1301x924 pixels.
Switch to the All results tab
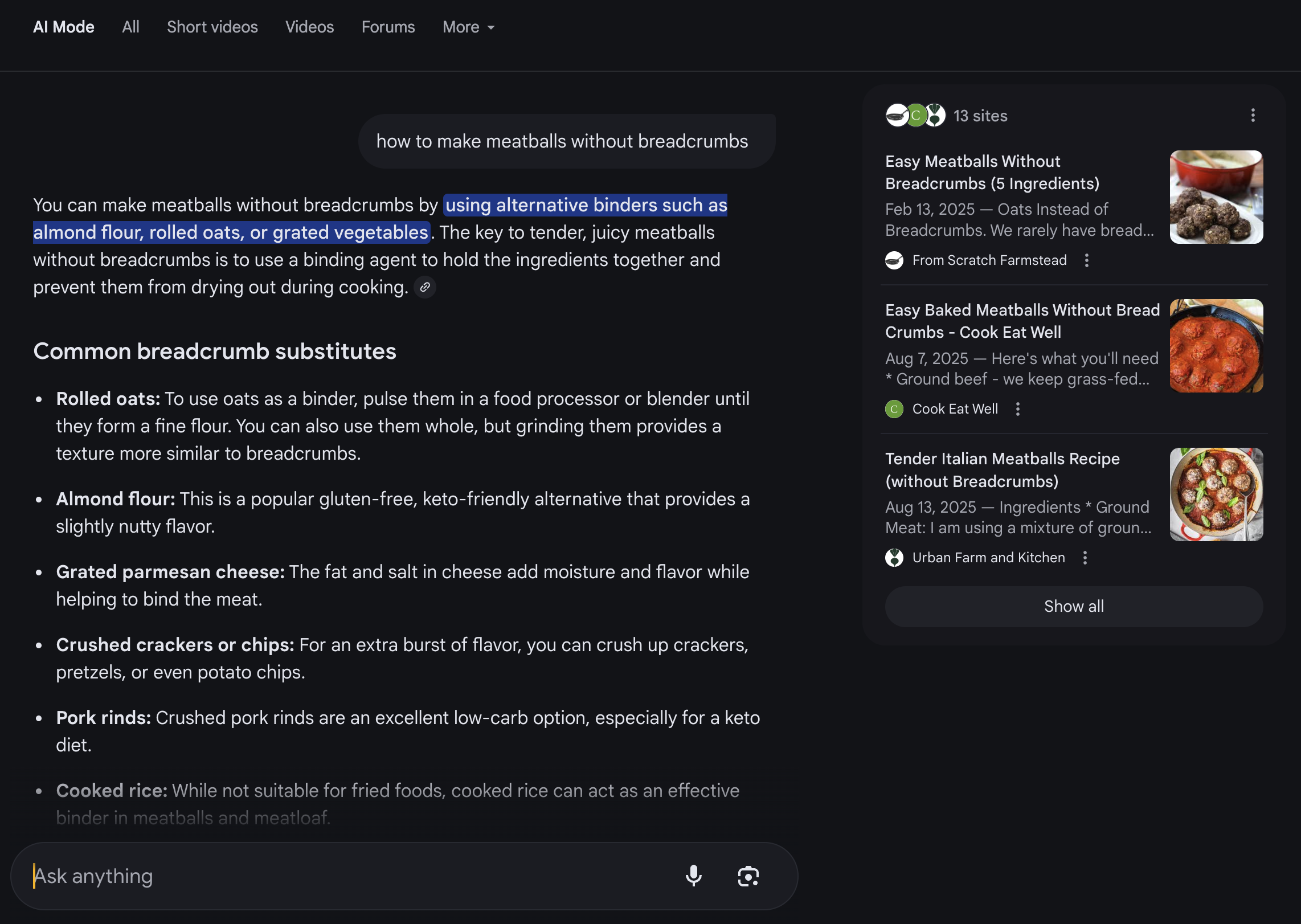coord(130,27)
